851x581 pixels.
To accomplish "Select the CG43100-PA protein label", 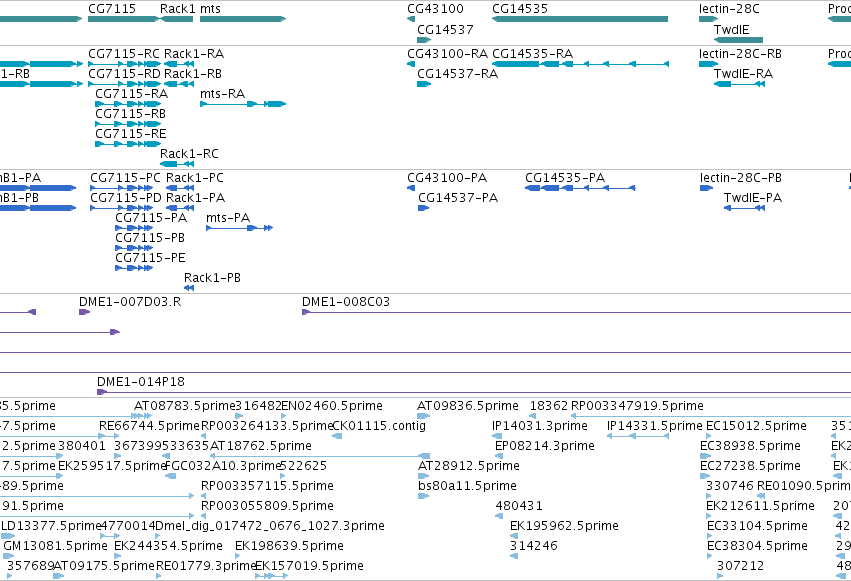I will [x=447, y=178].
